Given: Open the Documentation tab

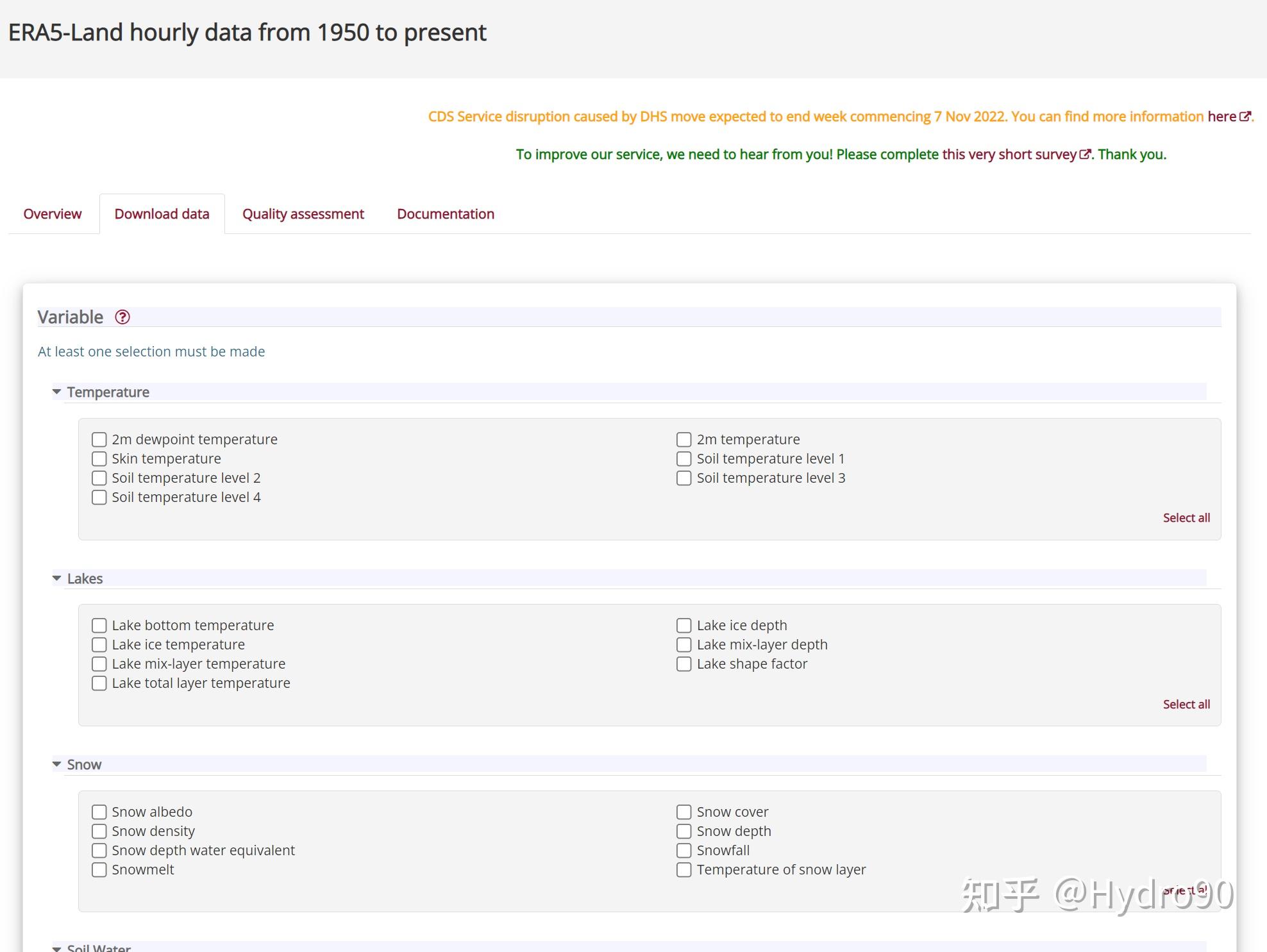Looking at the screenshot, I should point(445,214).
